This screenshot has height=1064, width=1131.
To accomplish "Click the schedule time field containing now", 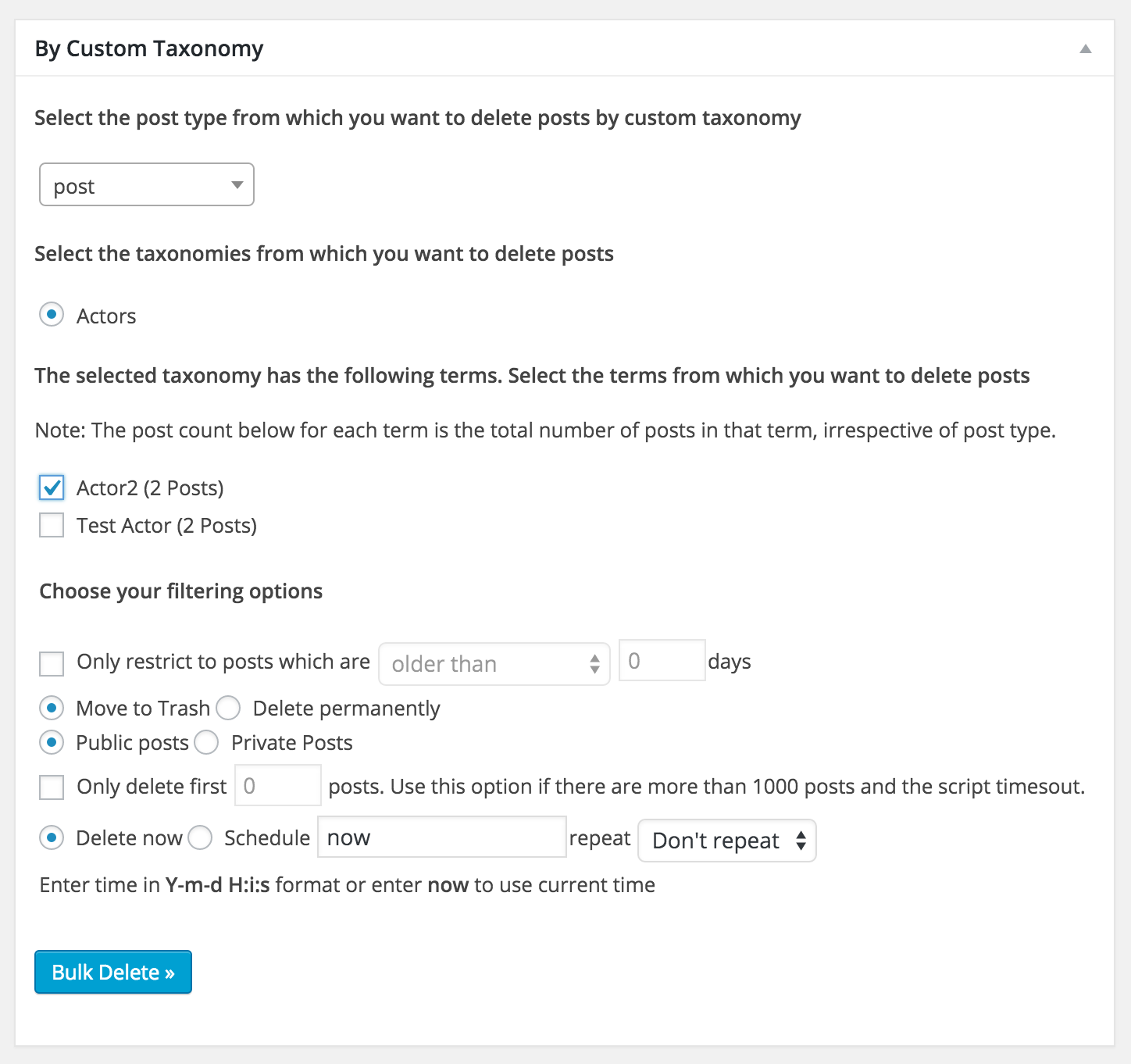I will tap(442, 837).
